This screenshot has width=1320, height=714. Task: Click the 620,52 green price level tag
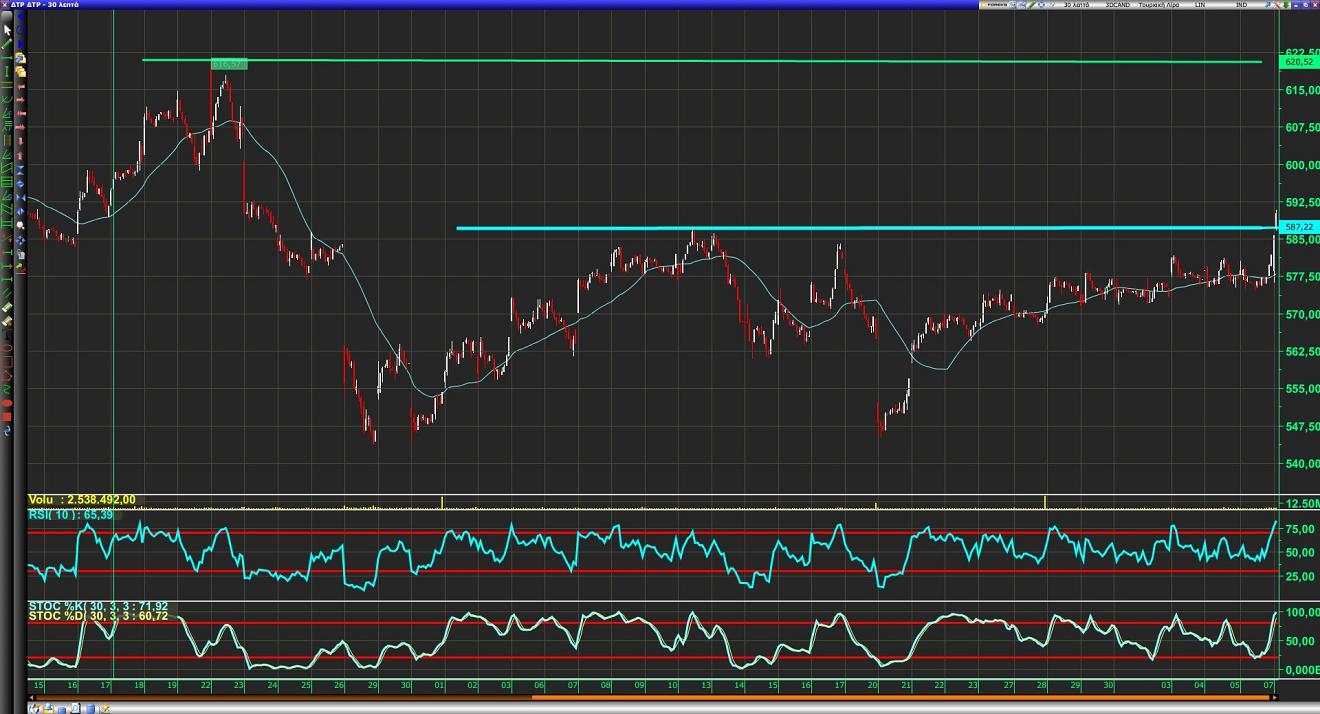[1298, 62]
